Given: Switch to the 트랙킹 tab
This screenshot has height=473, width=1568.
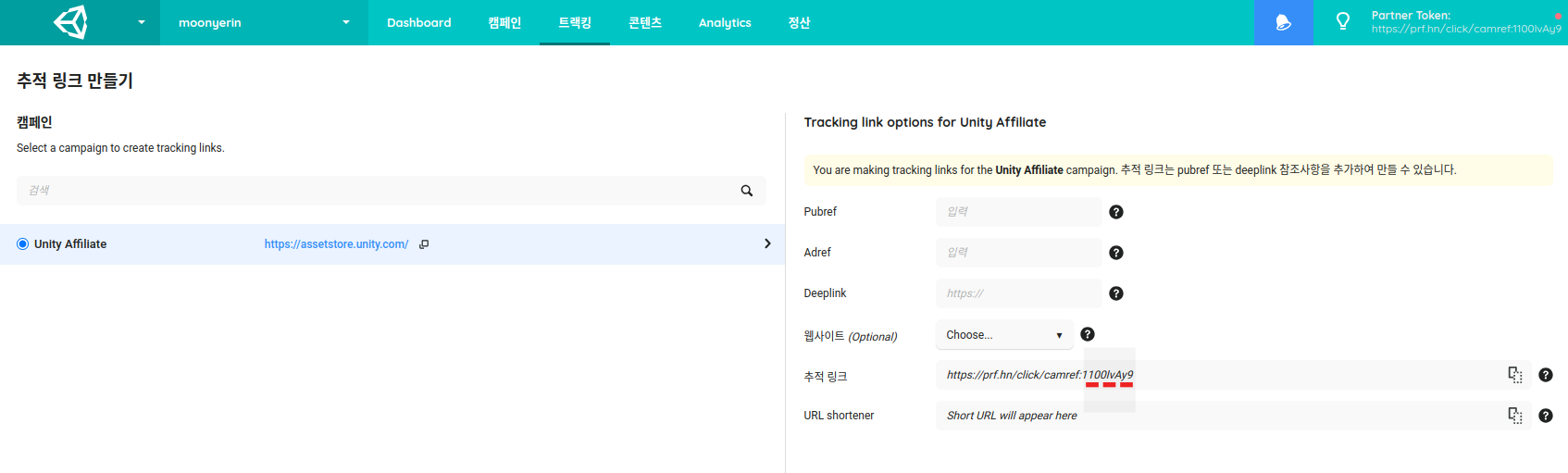Looking at the screenshot, I should [x=575, y=22].
